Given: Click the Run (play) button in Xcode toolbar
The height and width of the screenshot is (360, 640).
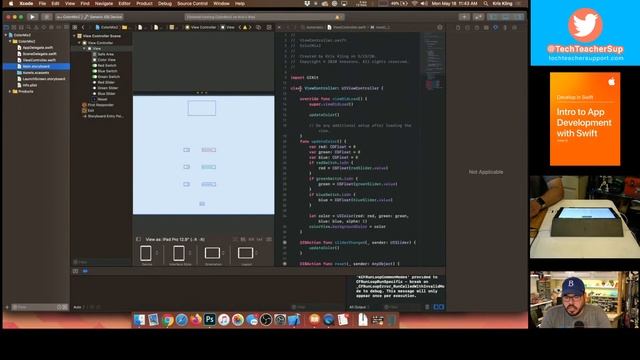Looking at the screenshot, I should click(32, 17).
